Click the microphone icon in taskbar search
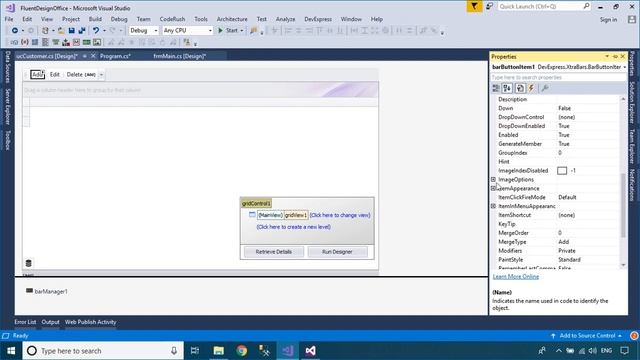This screenshot has height=360, width=640. [x=174, y=351]
